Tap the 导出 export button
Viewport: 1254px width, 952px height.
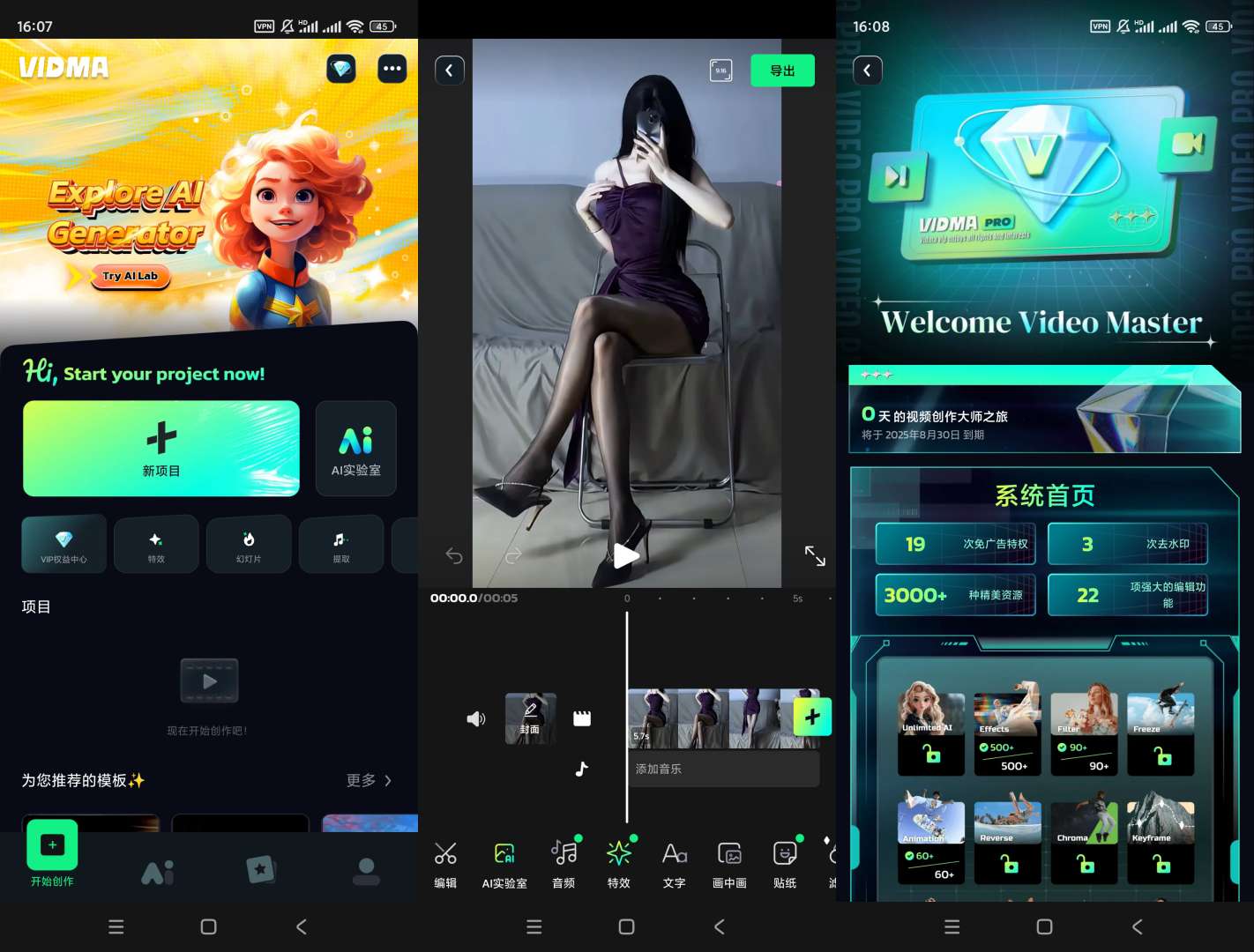pyautogui.click(x=782, y=71)
